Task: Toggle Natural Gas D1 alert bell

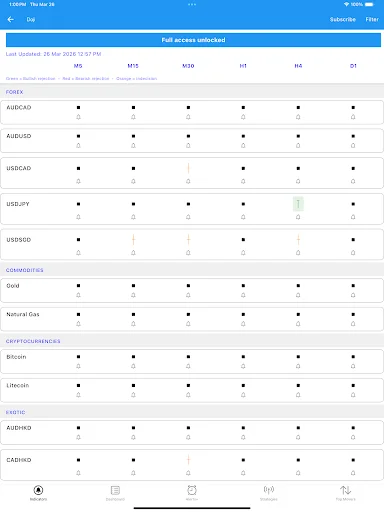Action: pos(353,324)
